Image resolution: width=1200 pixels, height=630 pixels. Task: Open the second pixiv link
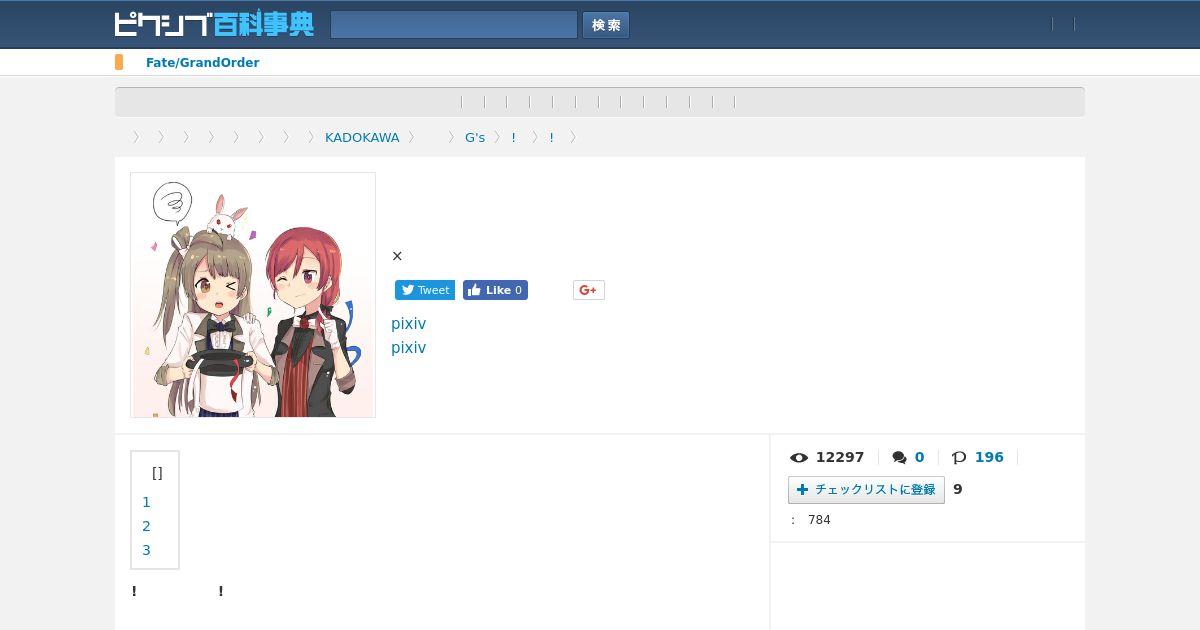tap(408, 348)
